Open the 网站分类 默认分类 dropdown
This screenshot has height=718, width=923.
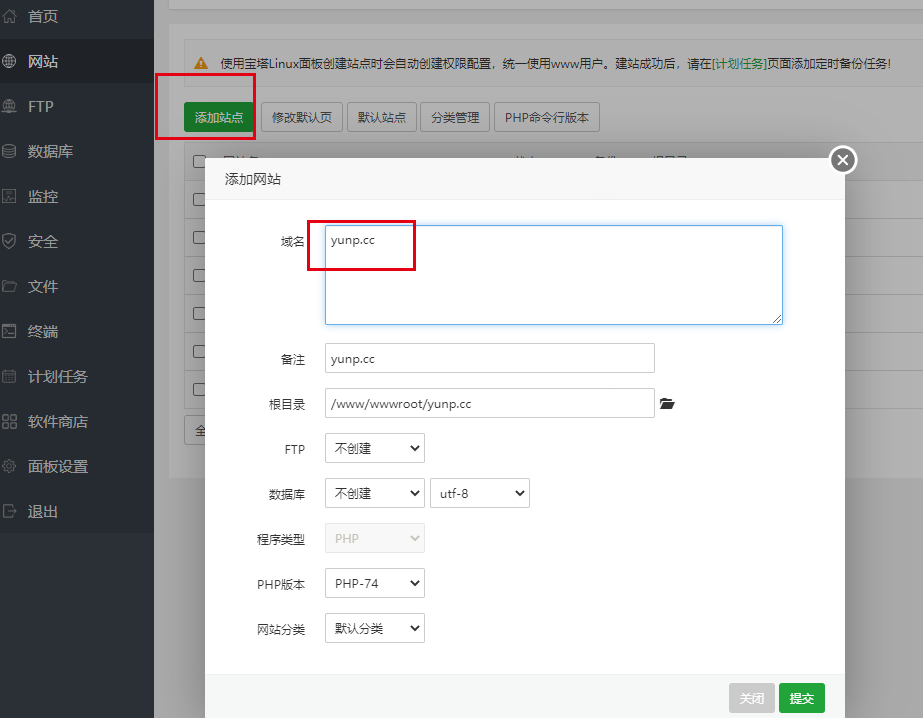tap(375, 628)
